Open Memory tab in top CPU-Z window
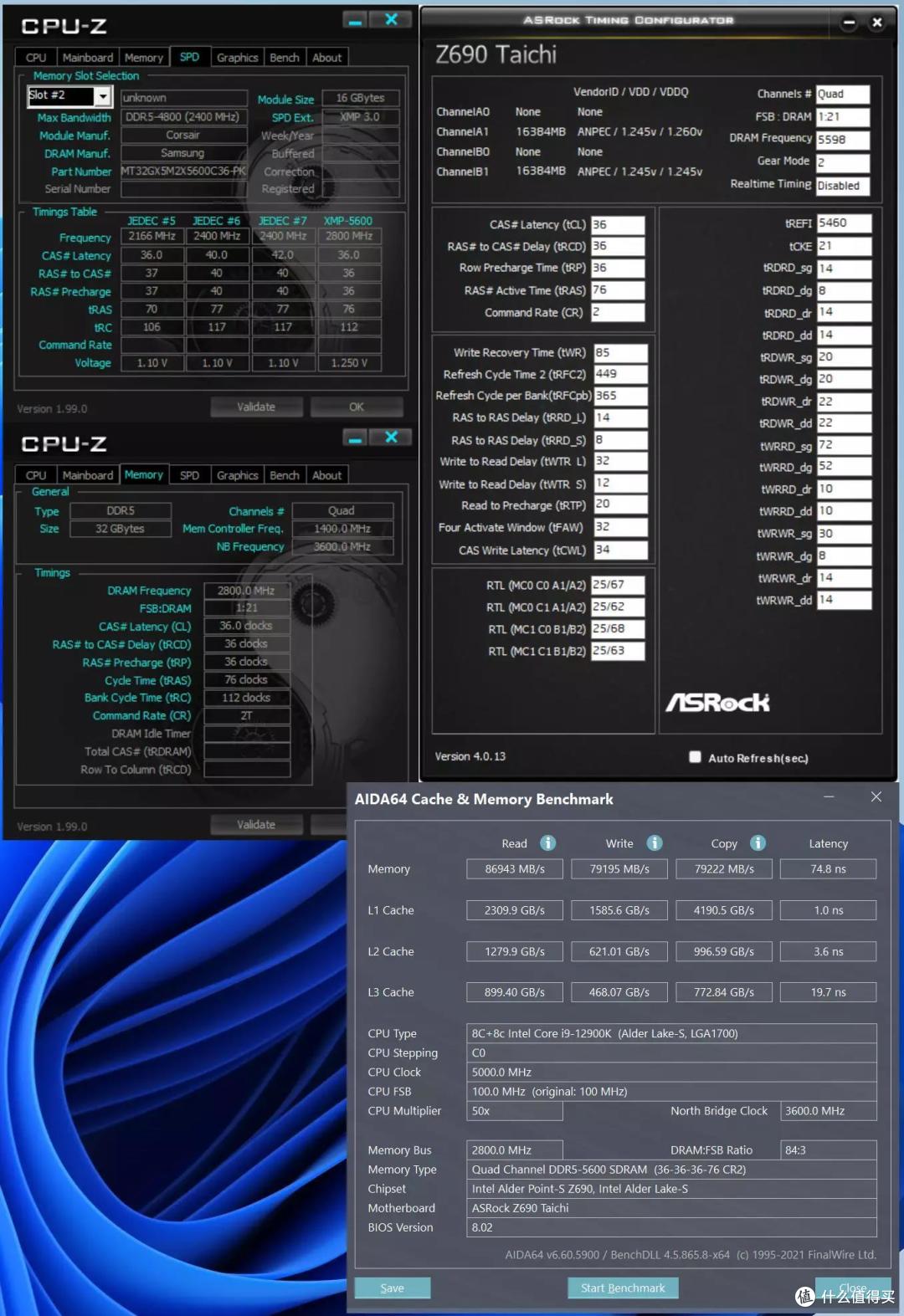Viewport: 904px width, 1316px height. coord(144,58)
